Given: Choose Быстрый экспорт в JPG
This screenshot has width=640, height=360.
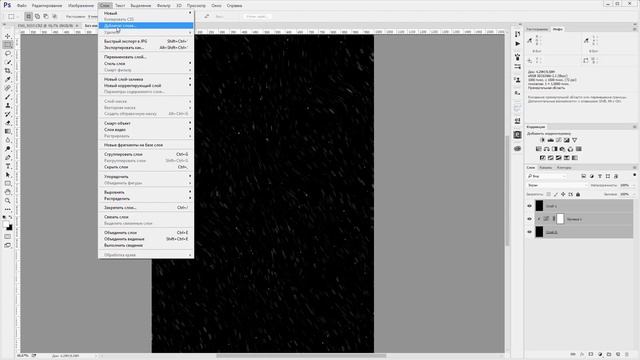Looking at the screenshot, I should (146, 41).
